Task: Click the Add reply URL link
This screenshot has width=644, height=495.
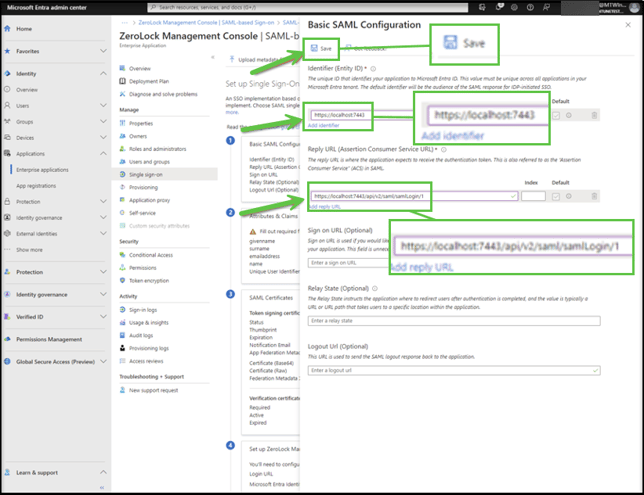Action: [x=324, y=207]
